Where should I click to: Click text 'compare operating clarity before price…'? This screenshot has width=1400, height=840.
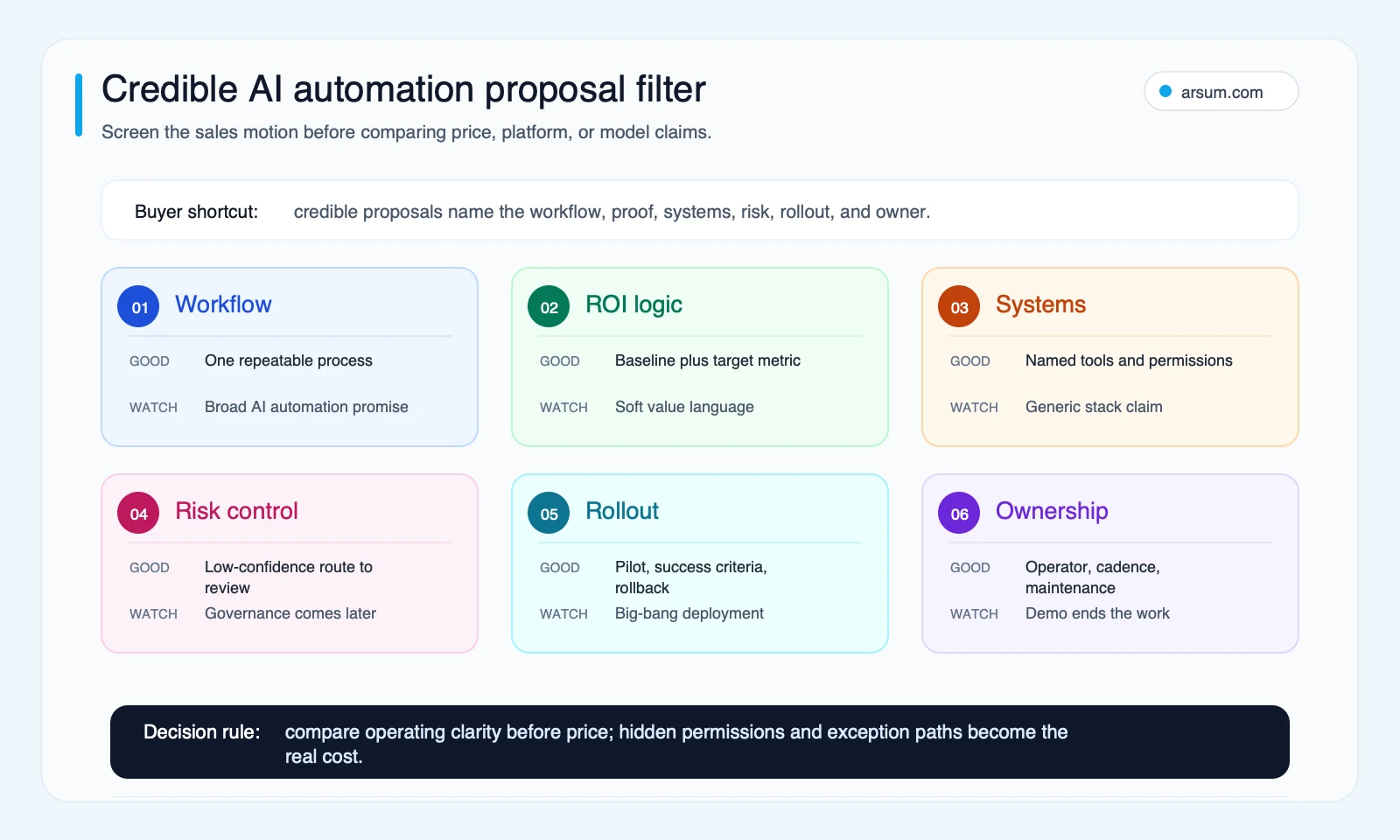(x=676, y=745)
